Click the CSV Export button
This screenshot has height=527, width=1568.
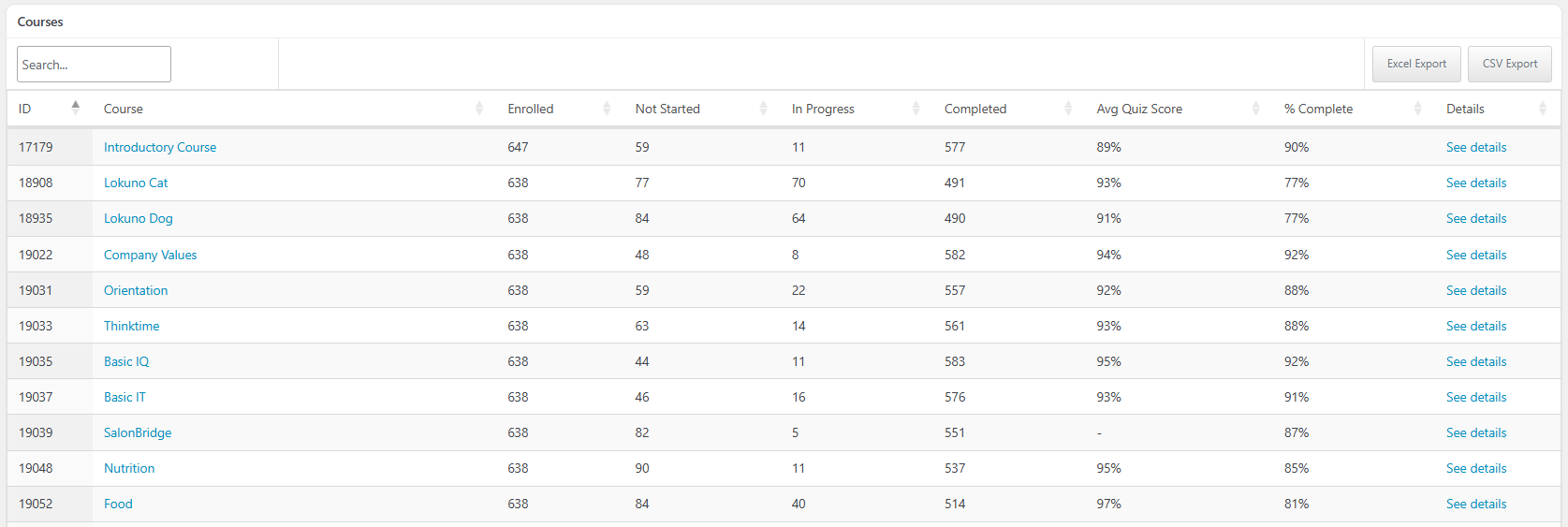click(1509, 64)
